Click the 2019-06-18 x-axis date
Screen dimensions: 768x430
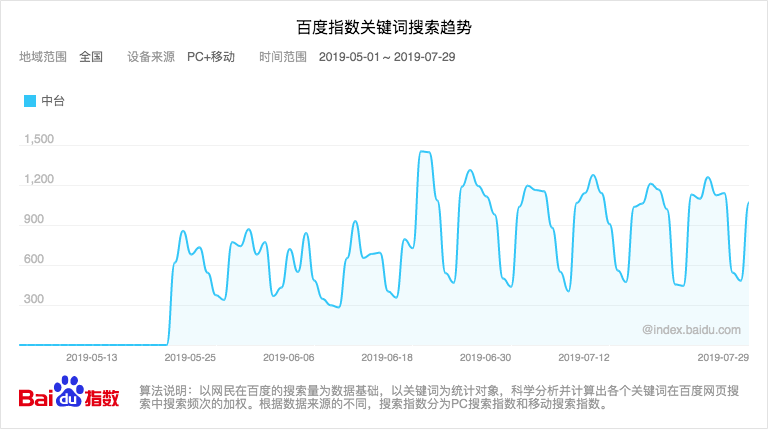(387, 358)
